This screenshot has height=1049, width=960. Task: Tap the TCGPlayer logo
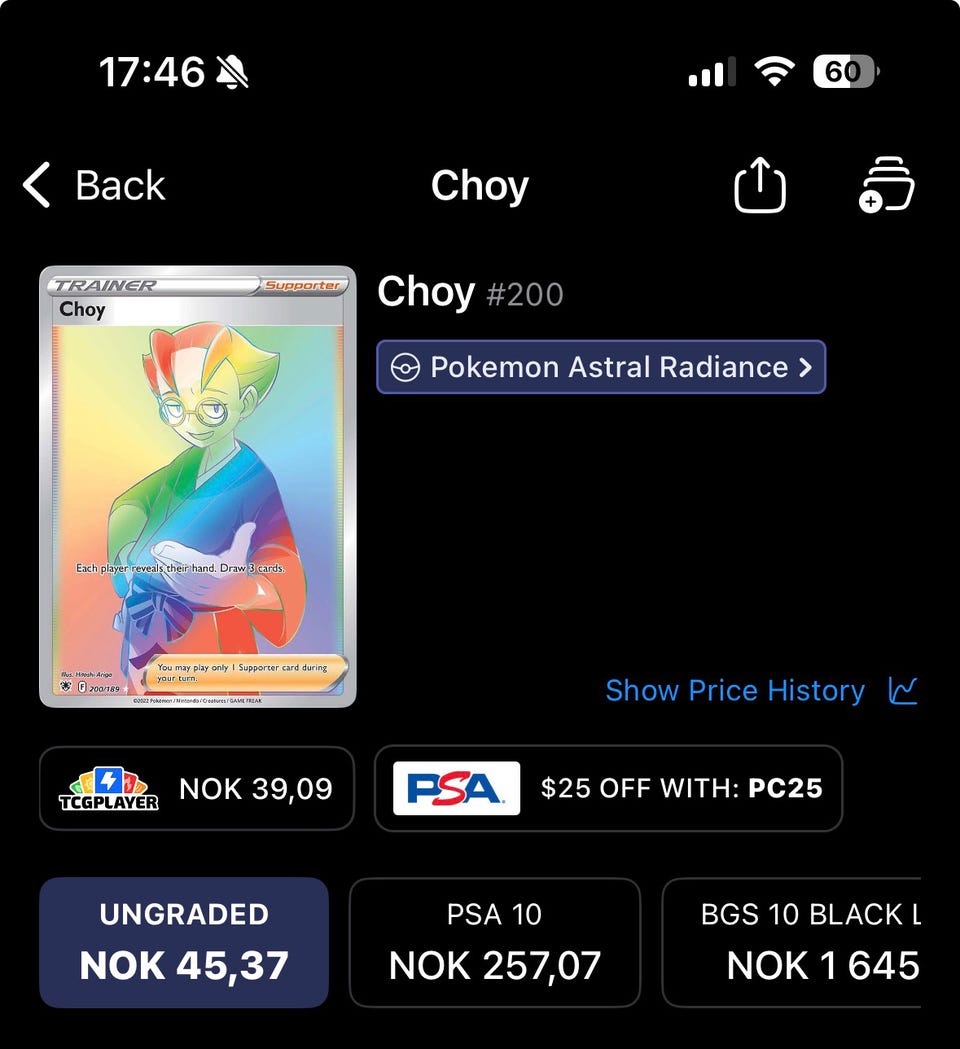pyautogui.click(x=108, y=789)
